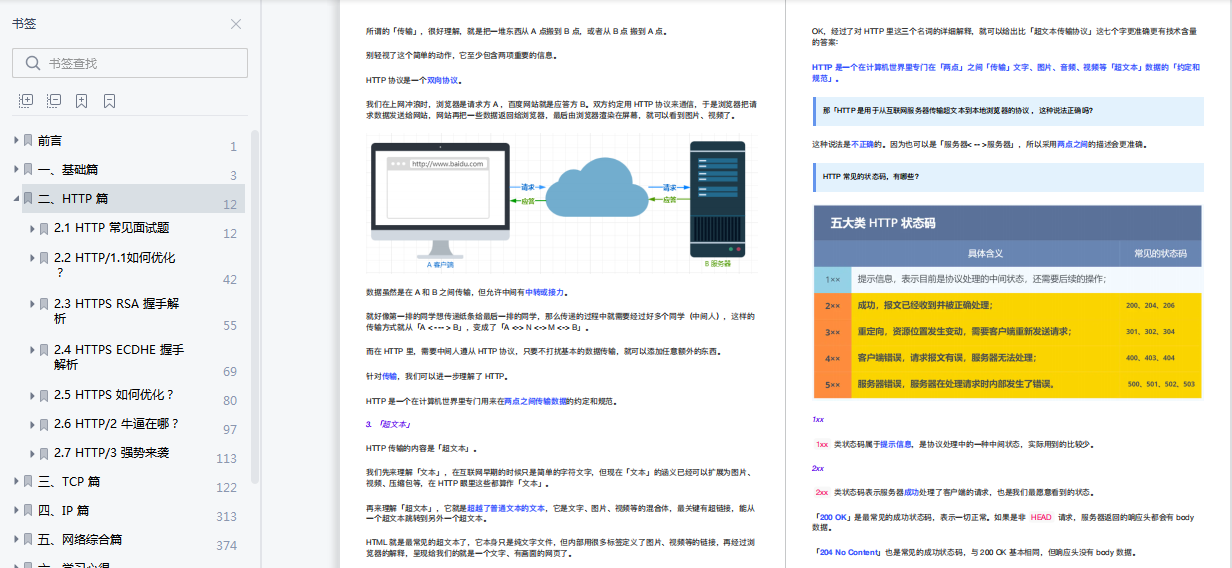
Task: Click the client-server cloud diagram image
Action: pos(560,205)
